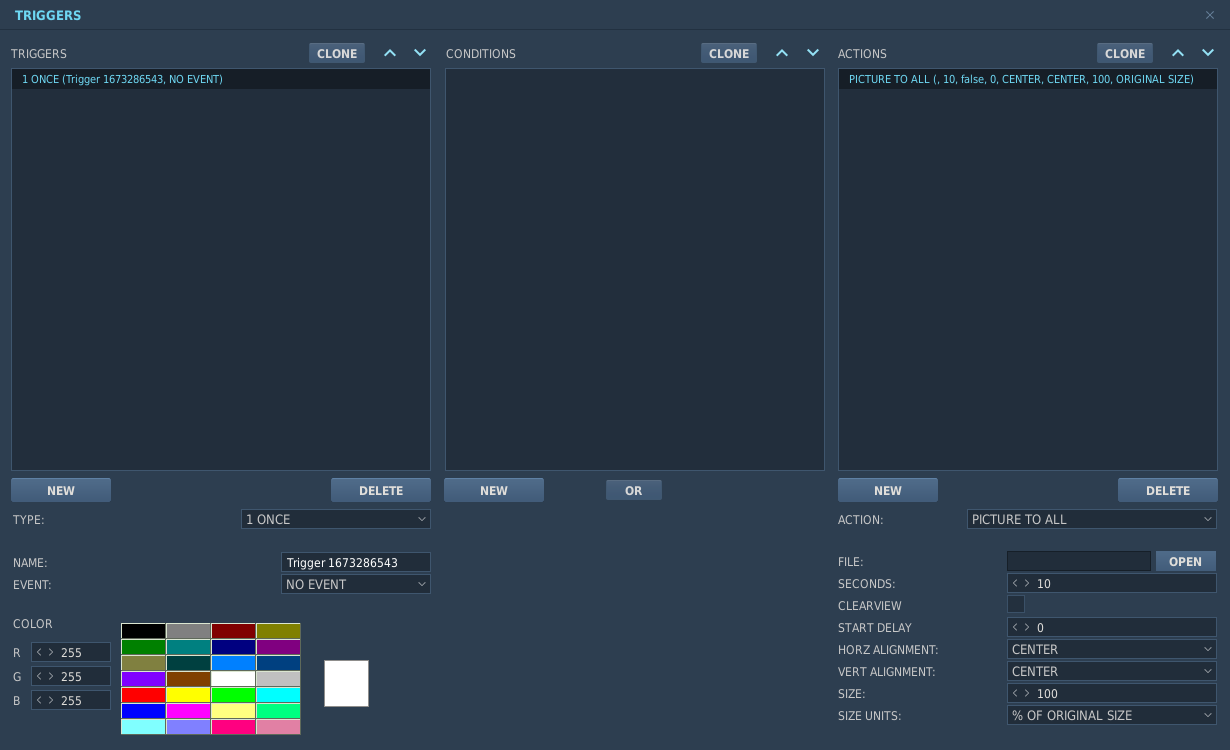Screen dimensions: 1230x750
Task: Move action down in Actions panel
Action: [x=1208, y=53]
